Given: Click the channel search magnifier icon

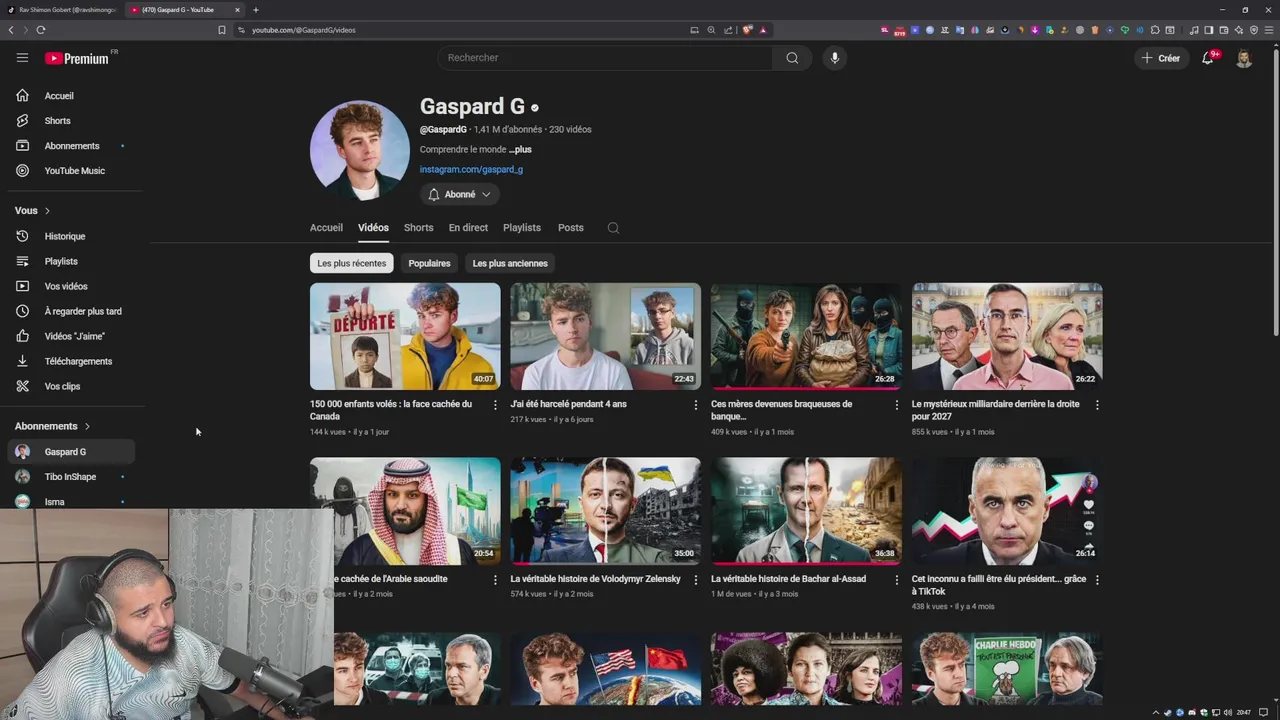Looking at the screenshot, I should [613, 228].
